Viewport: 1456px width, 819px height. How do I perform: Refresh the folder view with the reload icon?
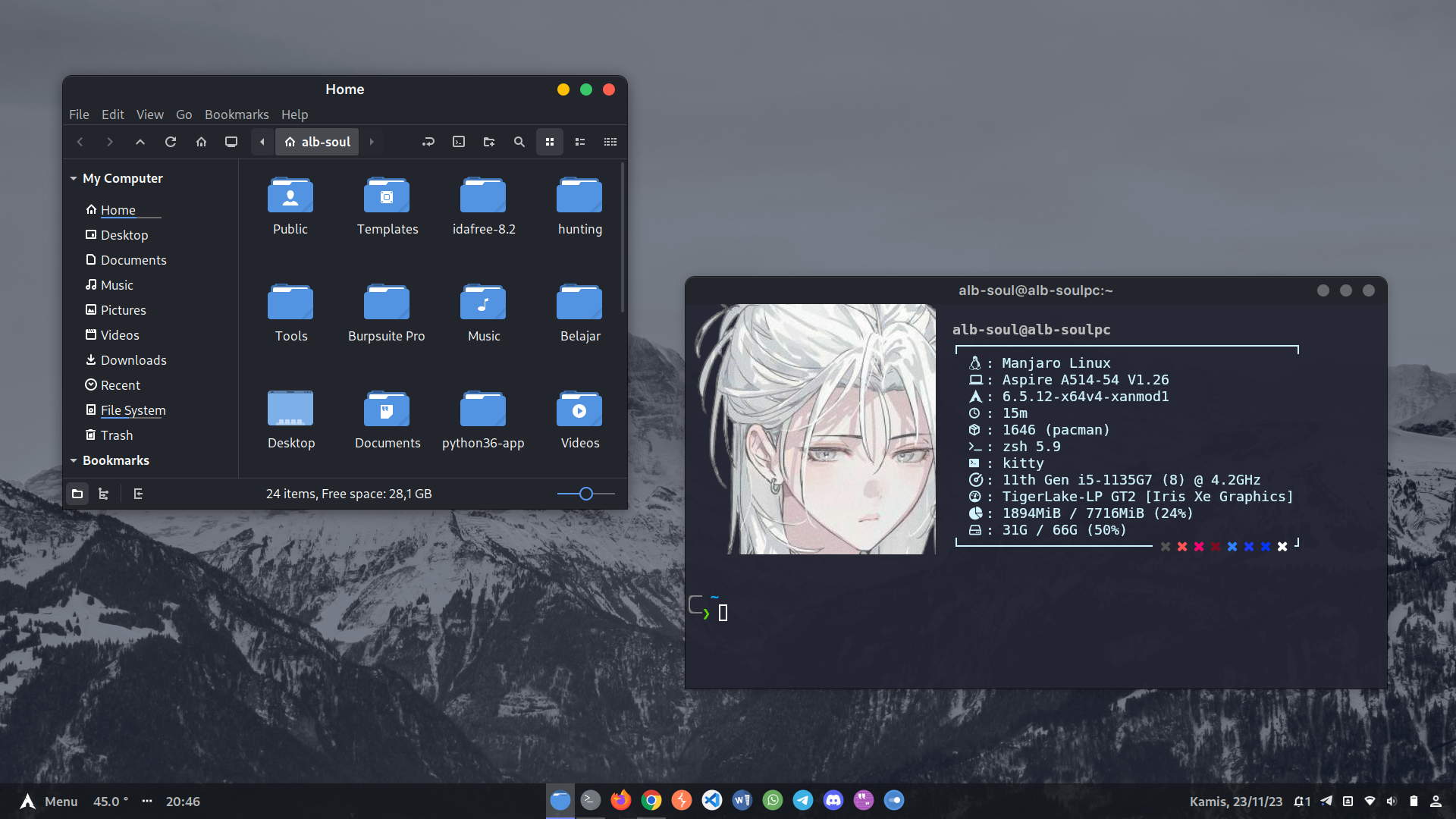click(171, 142)
